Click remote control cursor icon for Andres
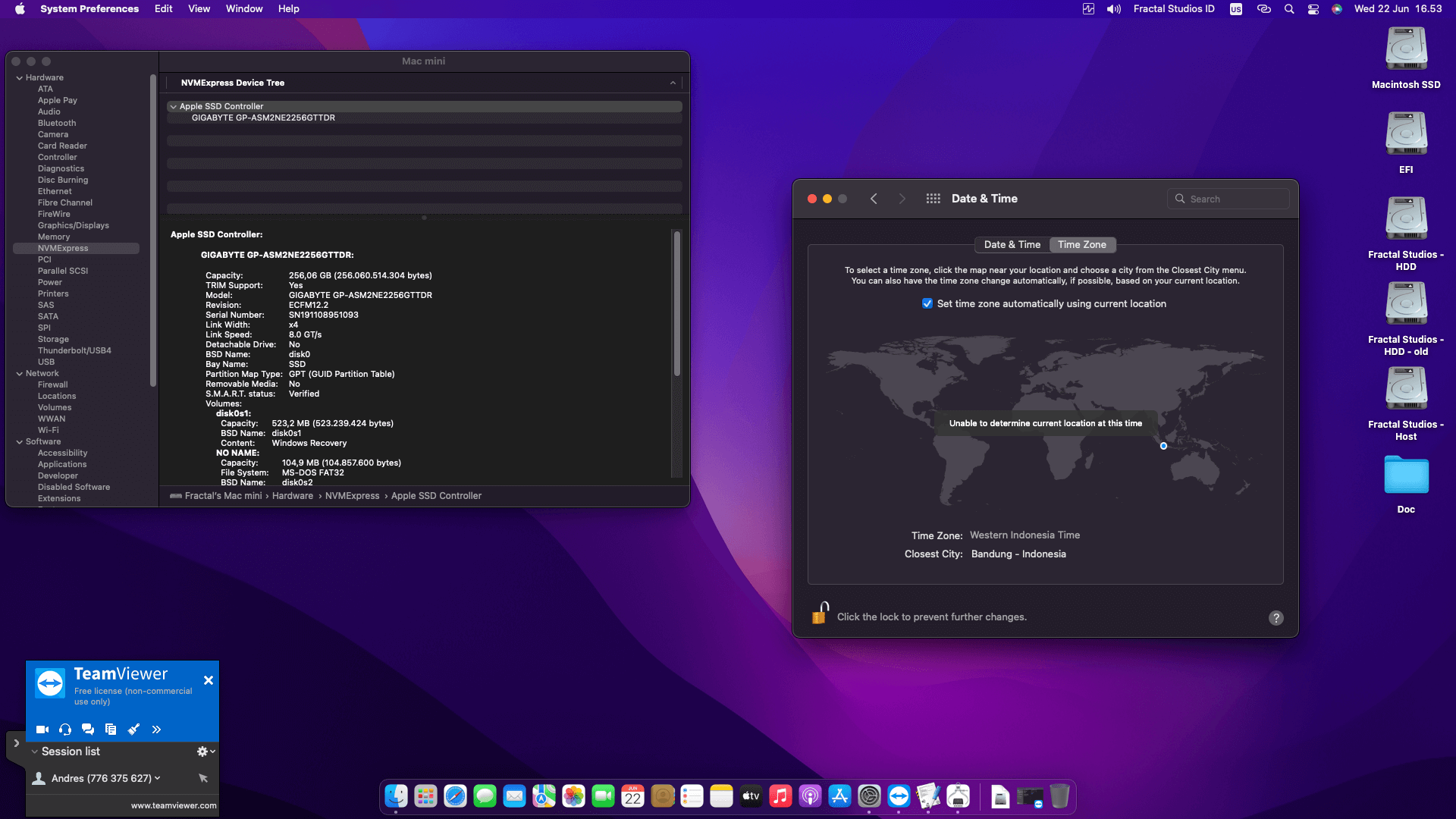This screenshot has height=819, width=1456. pyautogui.click(x=202, y=778)
